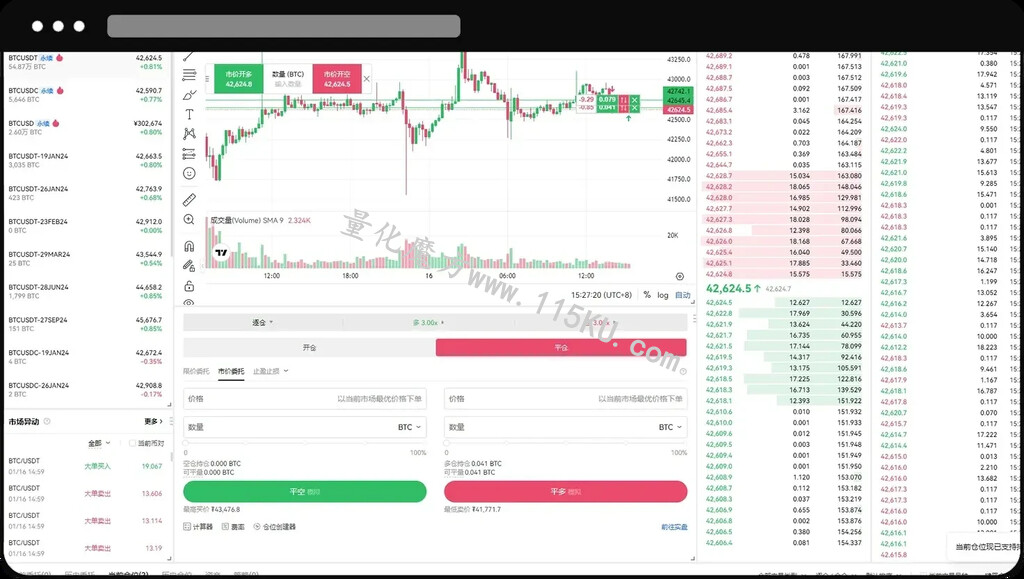Select the Brush drawing tool
This screenshot has width=1024, height=579.
189,95
